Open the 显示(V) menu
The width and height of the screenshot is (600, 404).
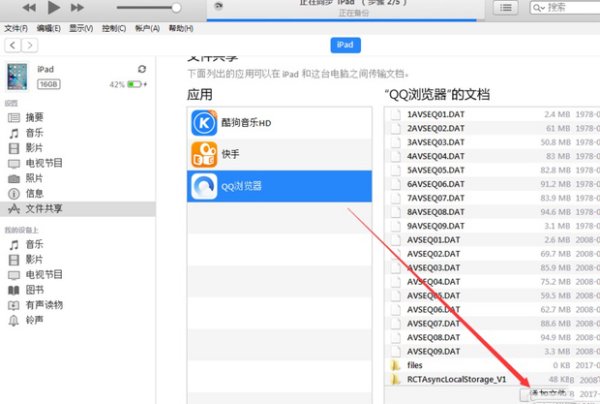tap(81, 28)
